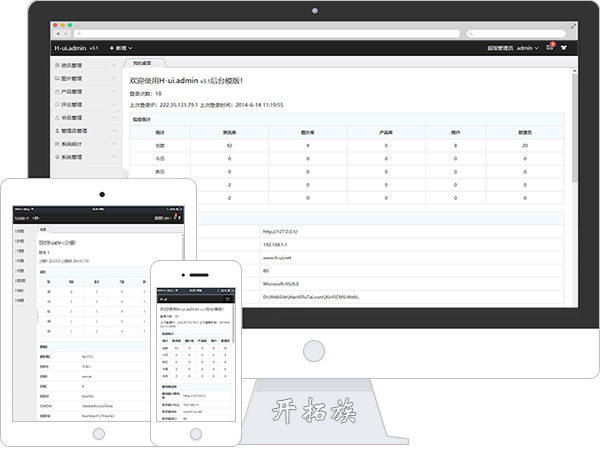
Task: Click the red close light of browser window
Action: (x=55, y=25)
